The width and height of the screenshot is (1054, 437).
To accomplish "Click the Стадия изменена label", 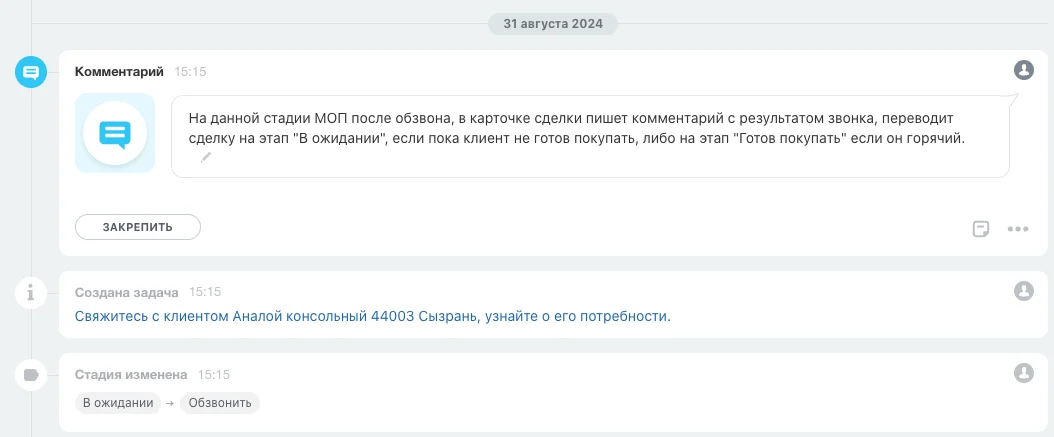I will pos(131,374).
